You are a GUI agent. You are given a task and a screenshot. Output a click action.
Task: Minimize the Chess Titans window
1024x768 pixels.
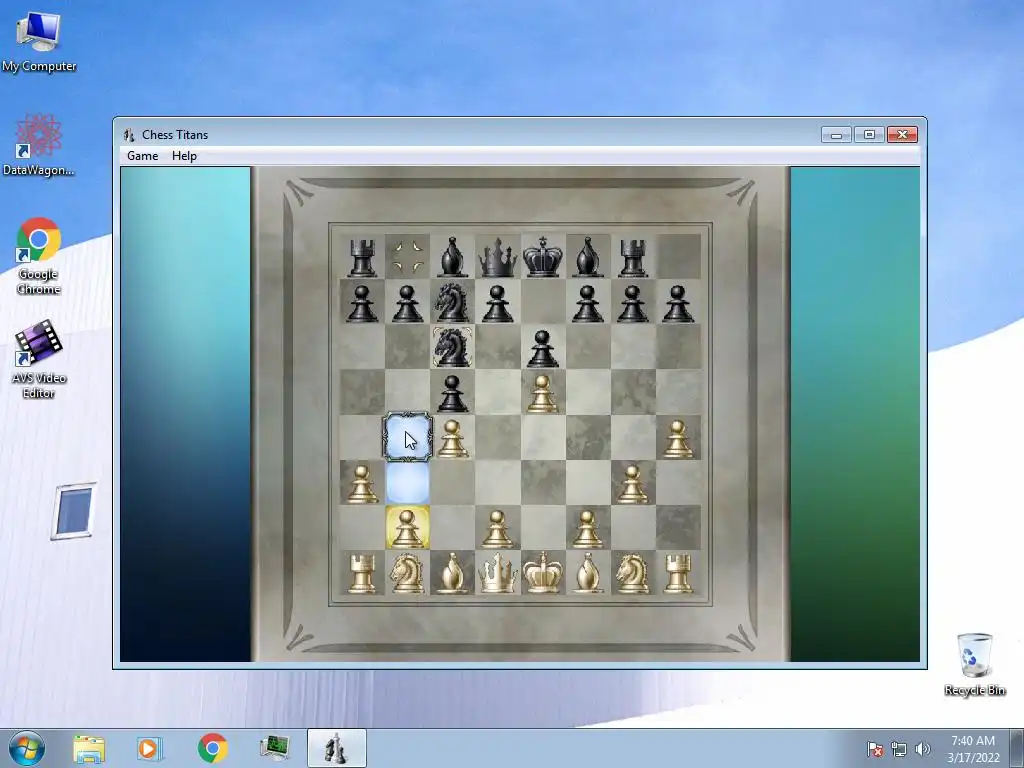pyautogui.click(x=837, y=135)
